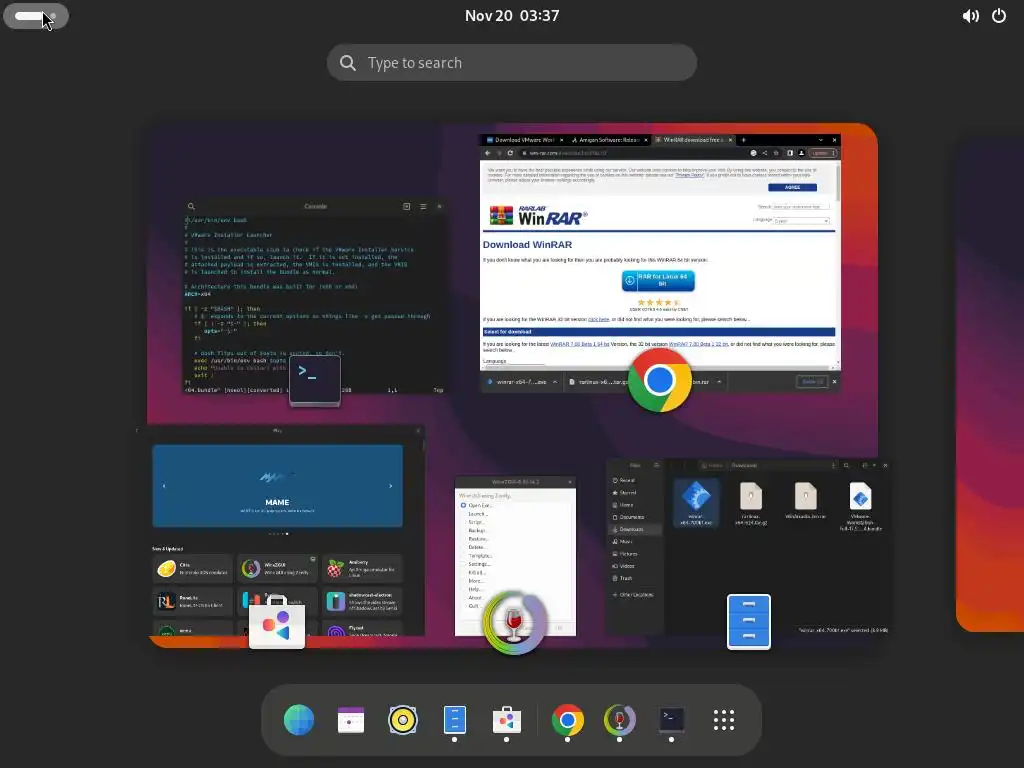This screenshot has width=1024, height=768.
Task: Launch Google Chrome from the dock
Action: [568, 720]
